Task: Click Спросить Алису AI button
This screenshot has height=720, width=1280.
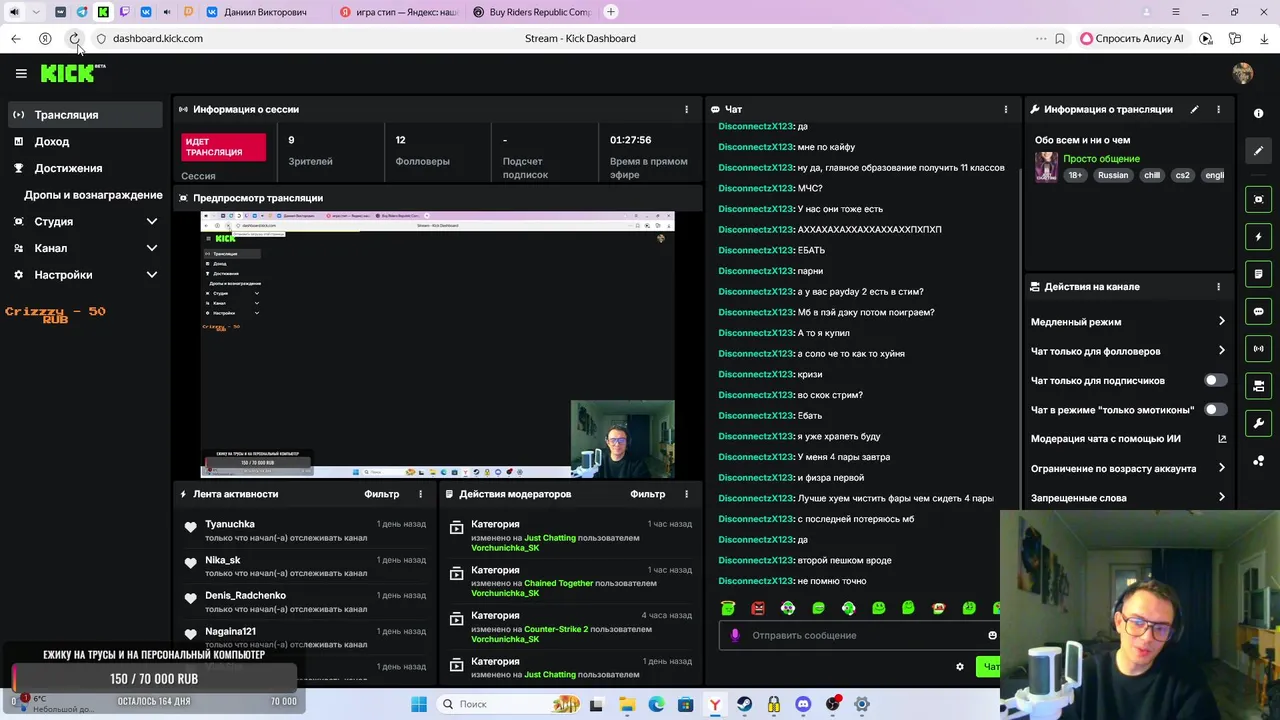Action: 1132,39
